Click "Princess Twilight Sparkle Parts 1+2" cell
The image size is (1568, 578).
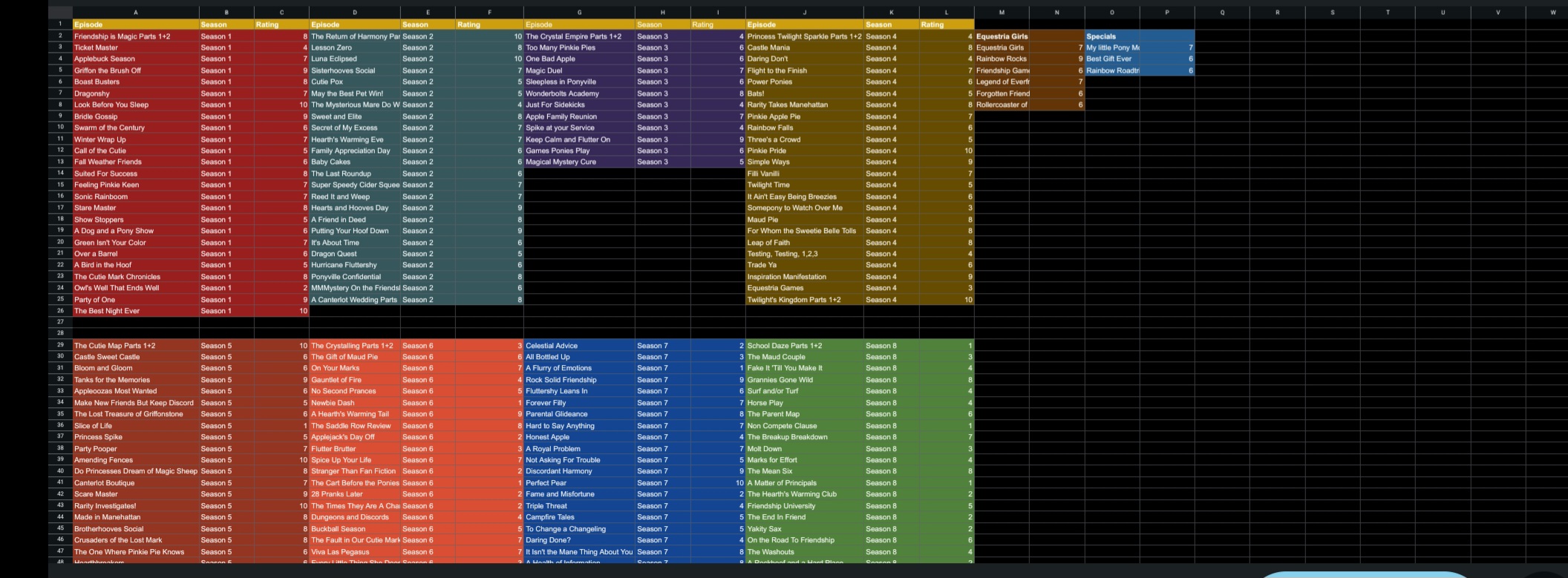(x=805, y=36)
